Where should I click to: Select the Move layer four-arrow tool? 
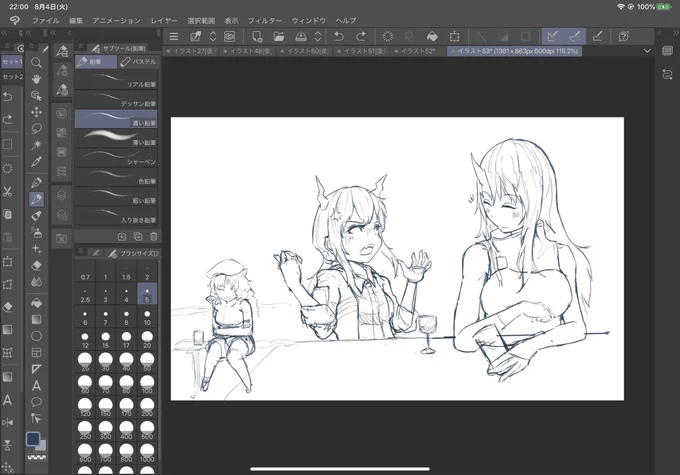pos(36,112)
